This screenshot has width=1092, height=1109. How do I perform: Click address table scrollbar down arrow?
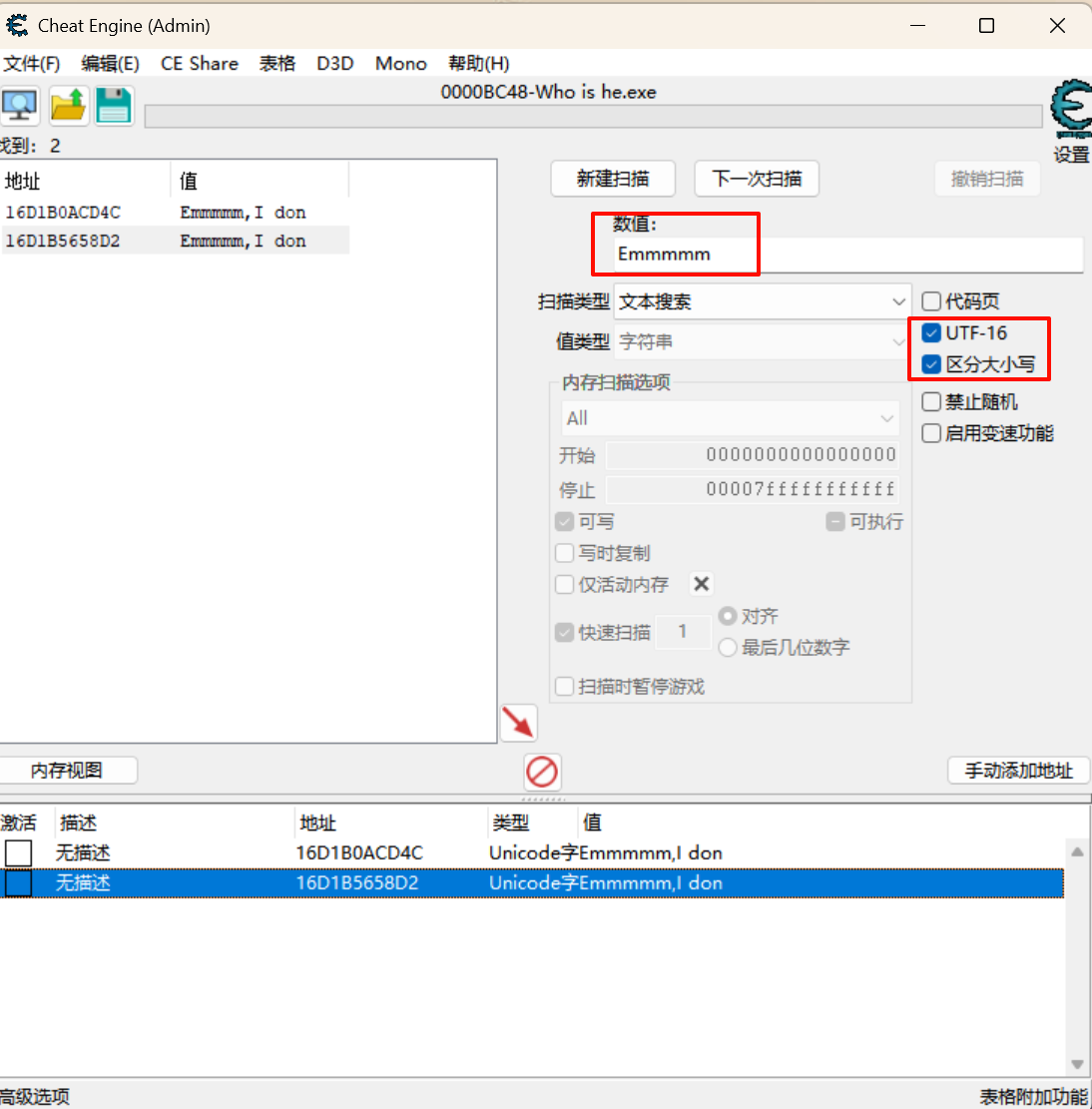[x=1077, y=1064]
